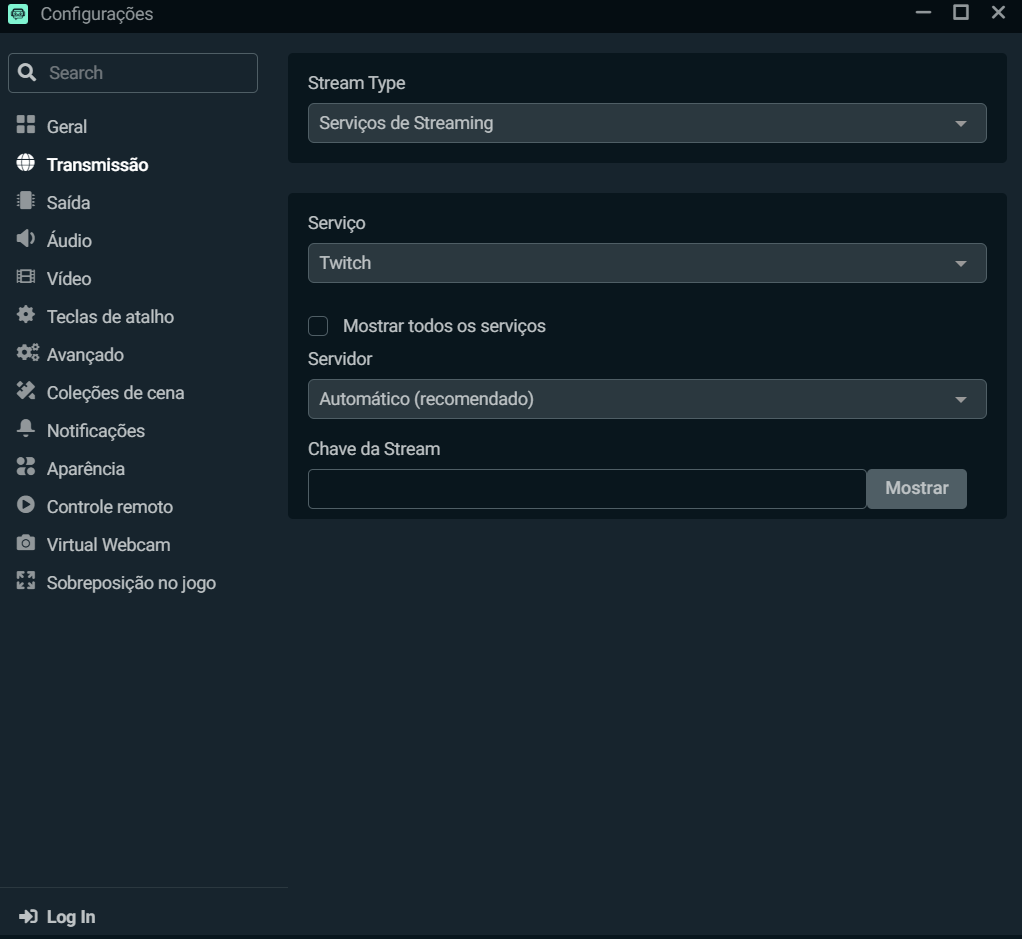Screen dimensions: 1022x939
Task: Maximize the Configurações window
Action: click(x=961, y=12)
